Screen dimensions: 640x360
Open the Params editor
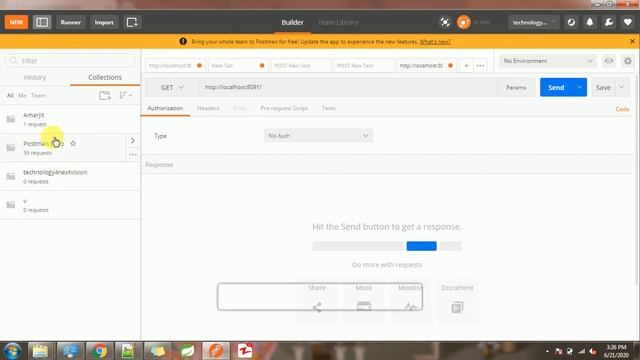pyautogui.click(x=516, y=87)
